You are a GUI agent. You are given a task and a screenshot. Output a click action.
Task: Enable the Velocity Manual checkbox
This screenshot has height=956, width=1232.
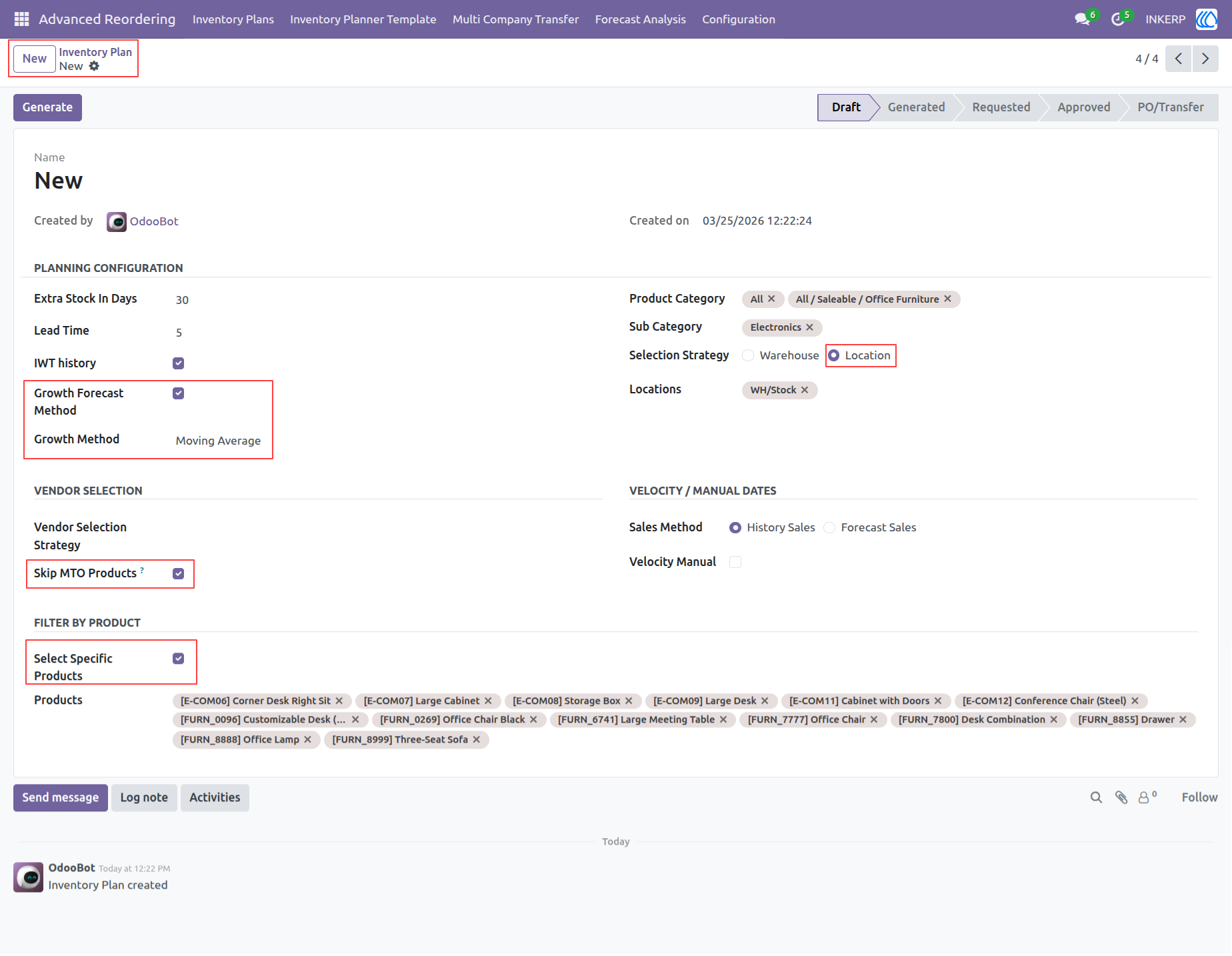(x=735, y=562)
